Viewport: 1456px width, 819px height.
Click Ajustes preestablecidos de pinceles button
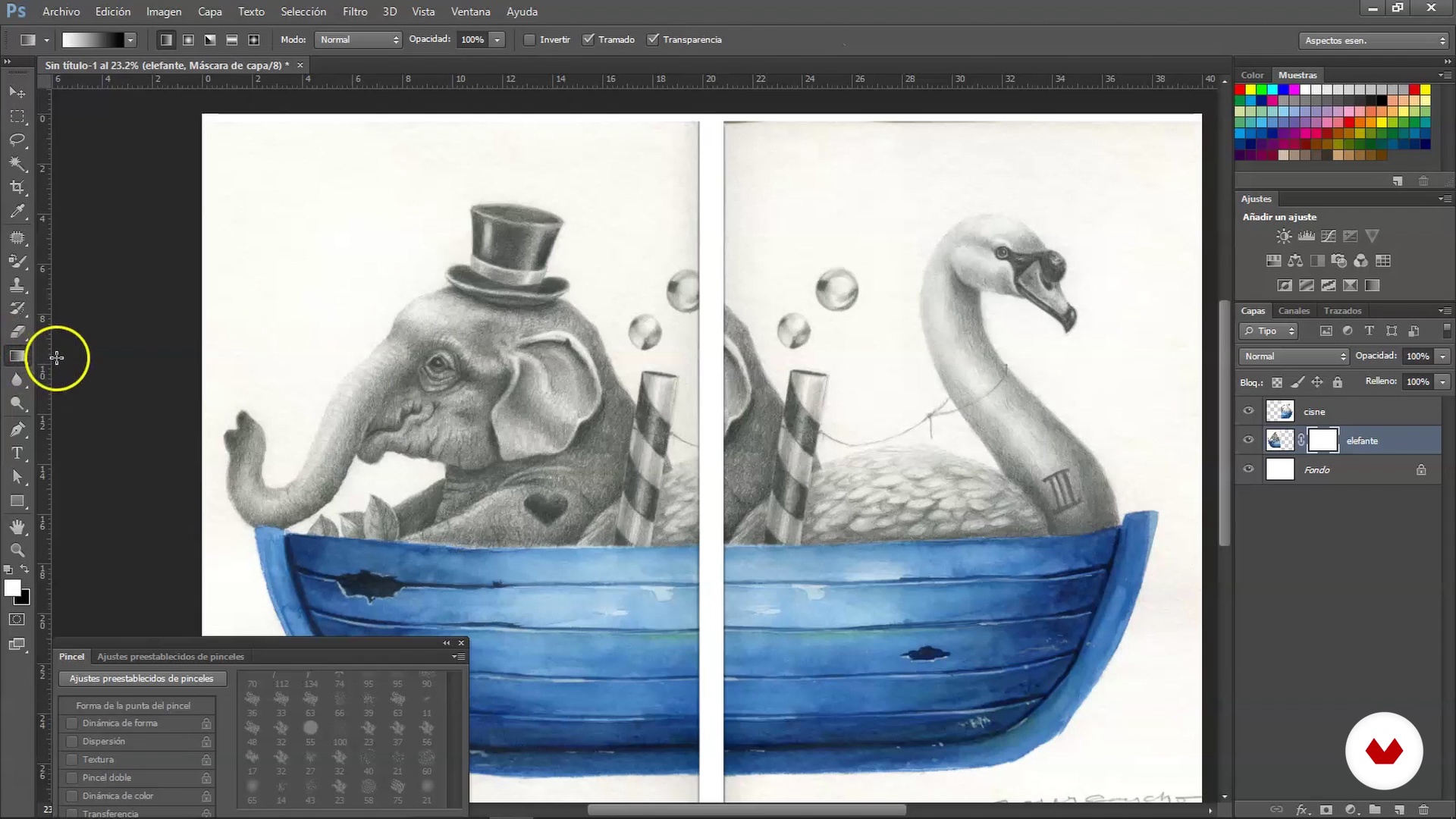pyautogui.click(x=142, y=679)
